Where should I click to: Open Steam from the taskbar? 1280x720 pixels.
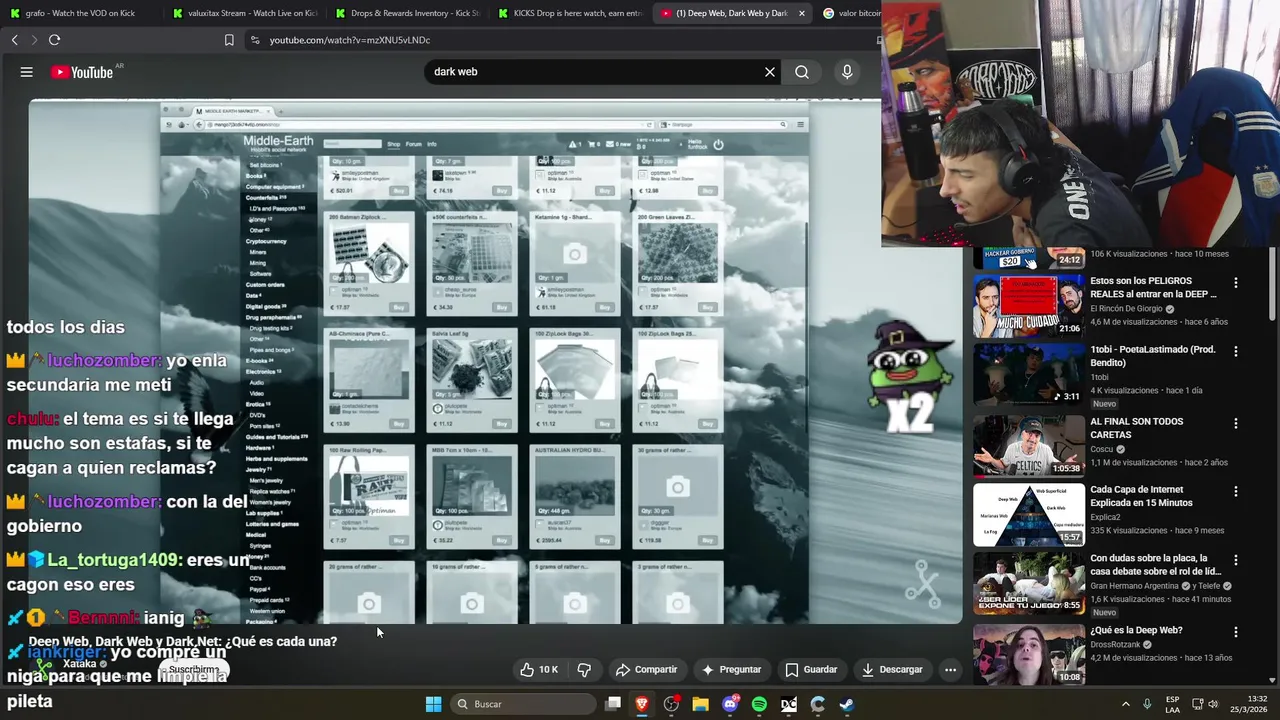point(847,704)
